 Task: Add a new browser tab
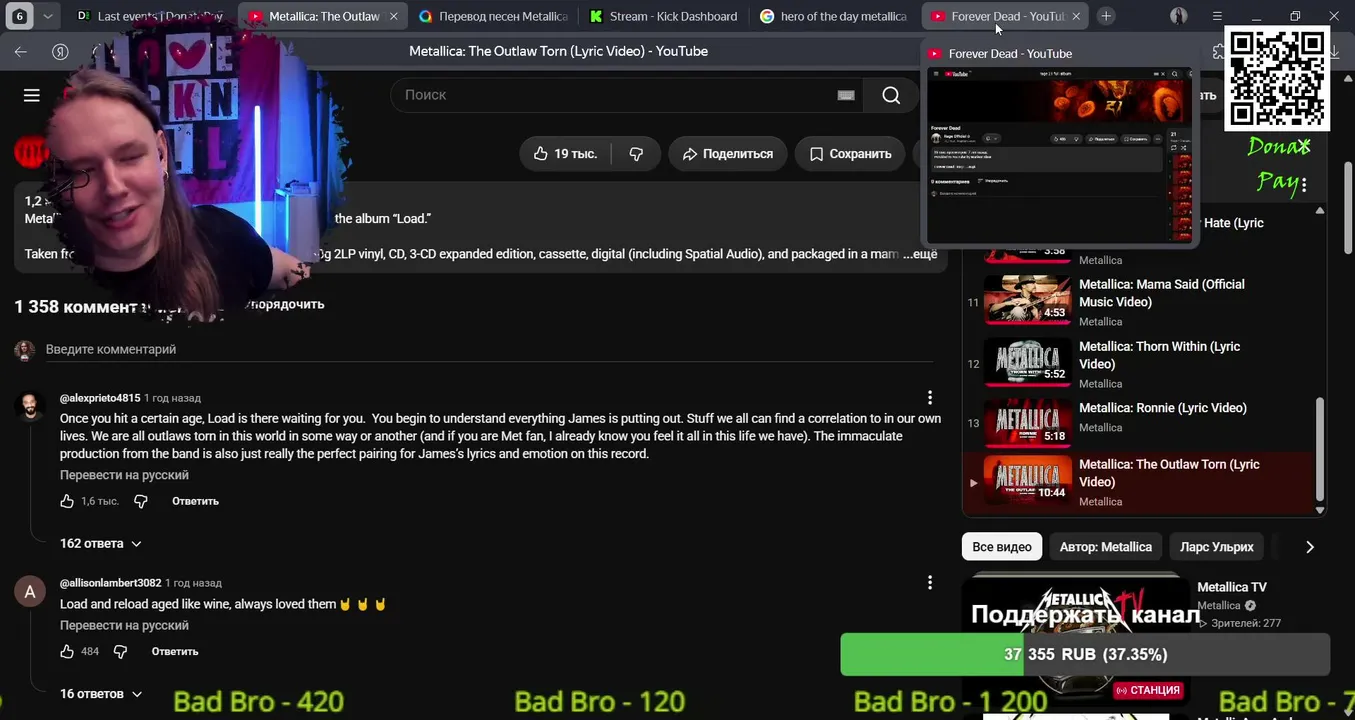(1106, 16)
